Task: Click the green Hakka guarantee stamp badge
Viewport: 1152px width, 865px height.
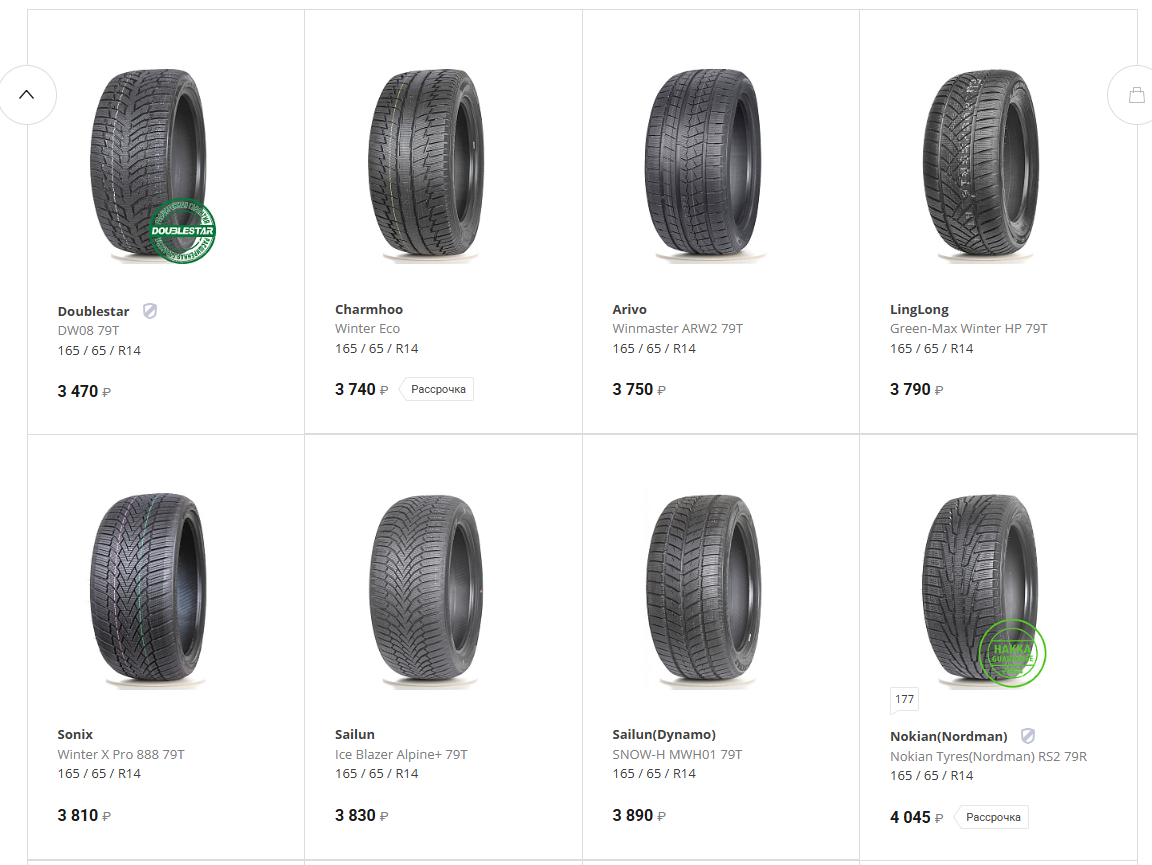Action: [x=1012, y=653]
